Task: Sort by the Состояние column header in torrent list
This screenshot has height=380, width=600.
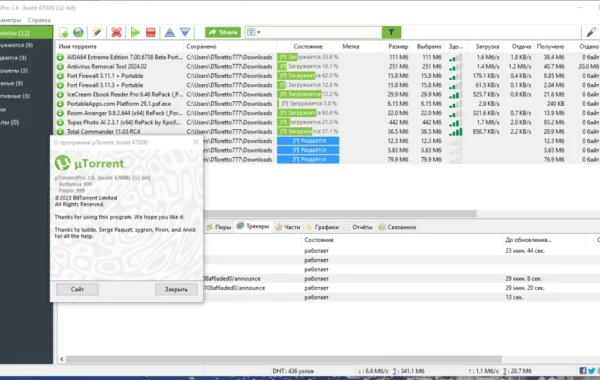Action: (308, 47)
